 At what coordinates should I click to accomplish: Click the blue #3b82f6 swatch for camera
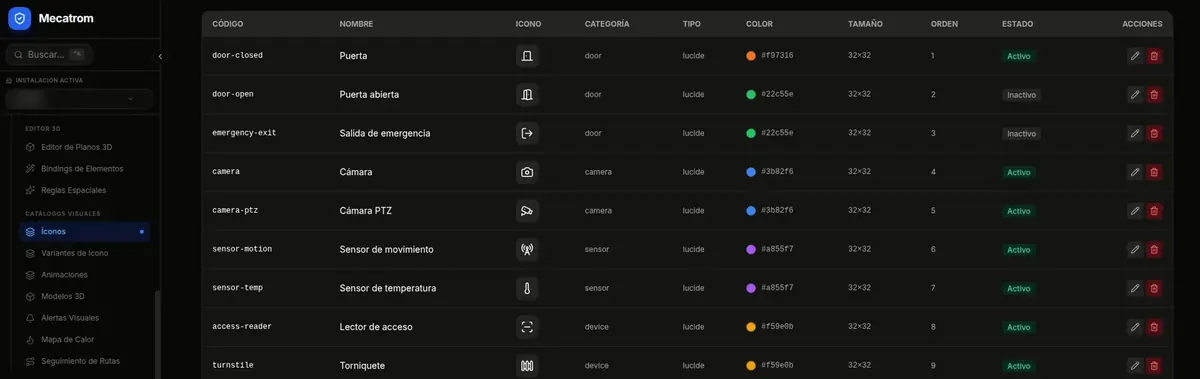point(751,172)
